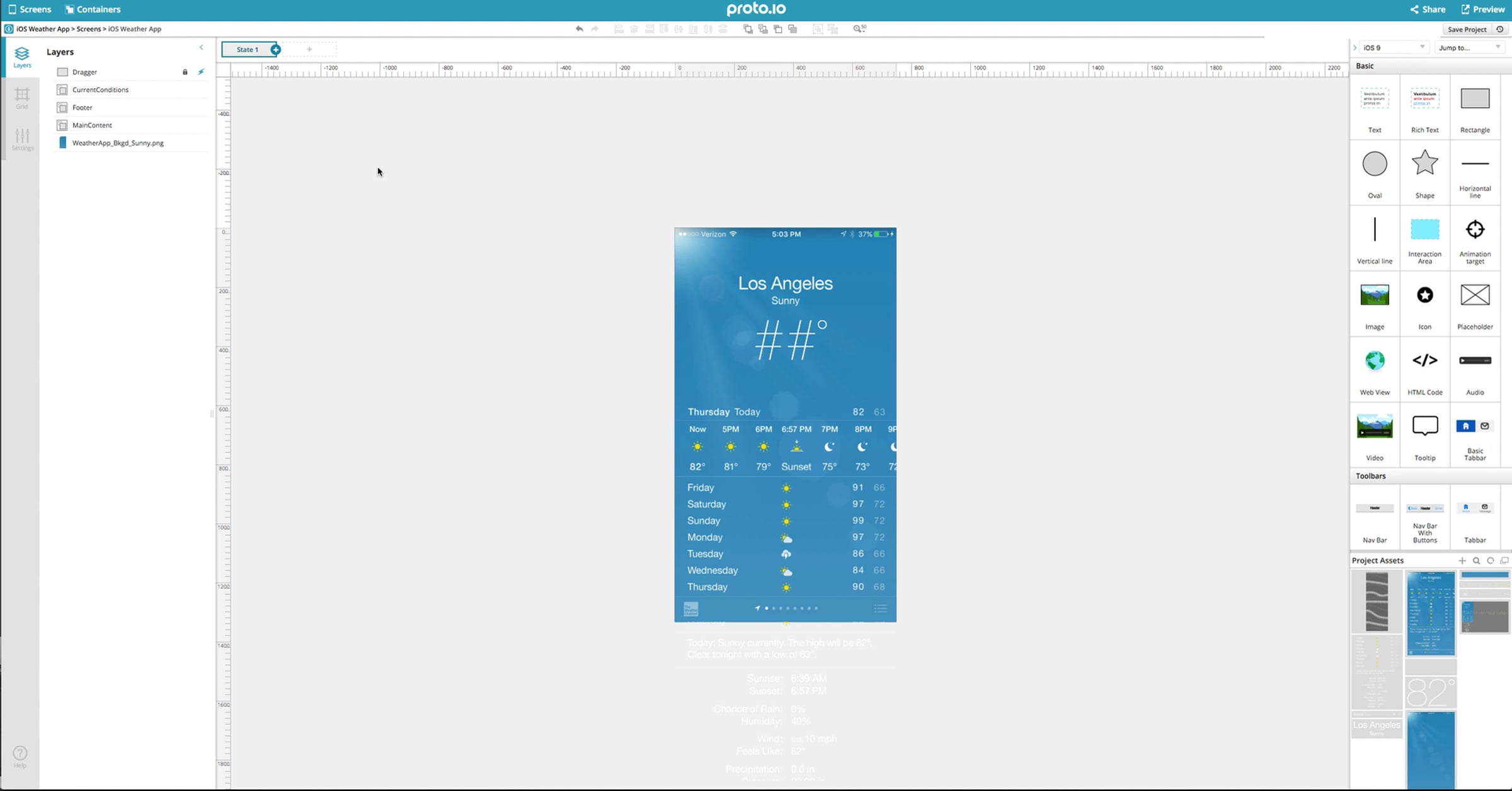Collapse the Layers panel with the chevron

point(202,48)
